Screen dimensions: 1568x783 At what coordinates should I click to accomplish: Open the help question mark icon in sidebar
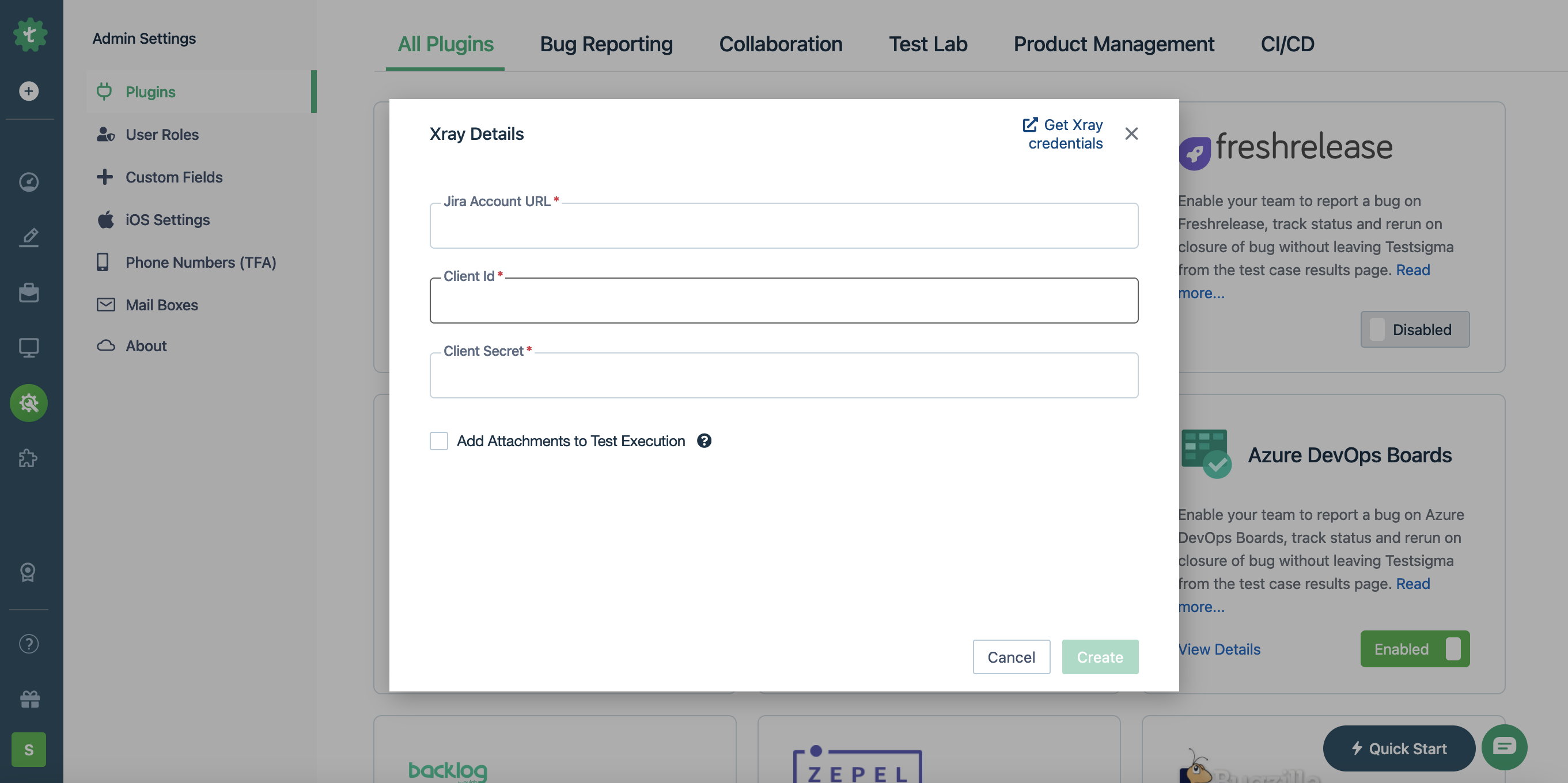(29, 644)
